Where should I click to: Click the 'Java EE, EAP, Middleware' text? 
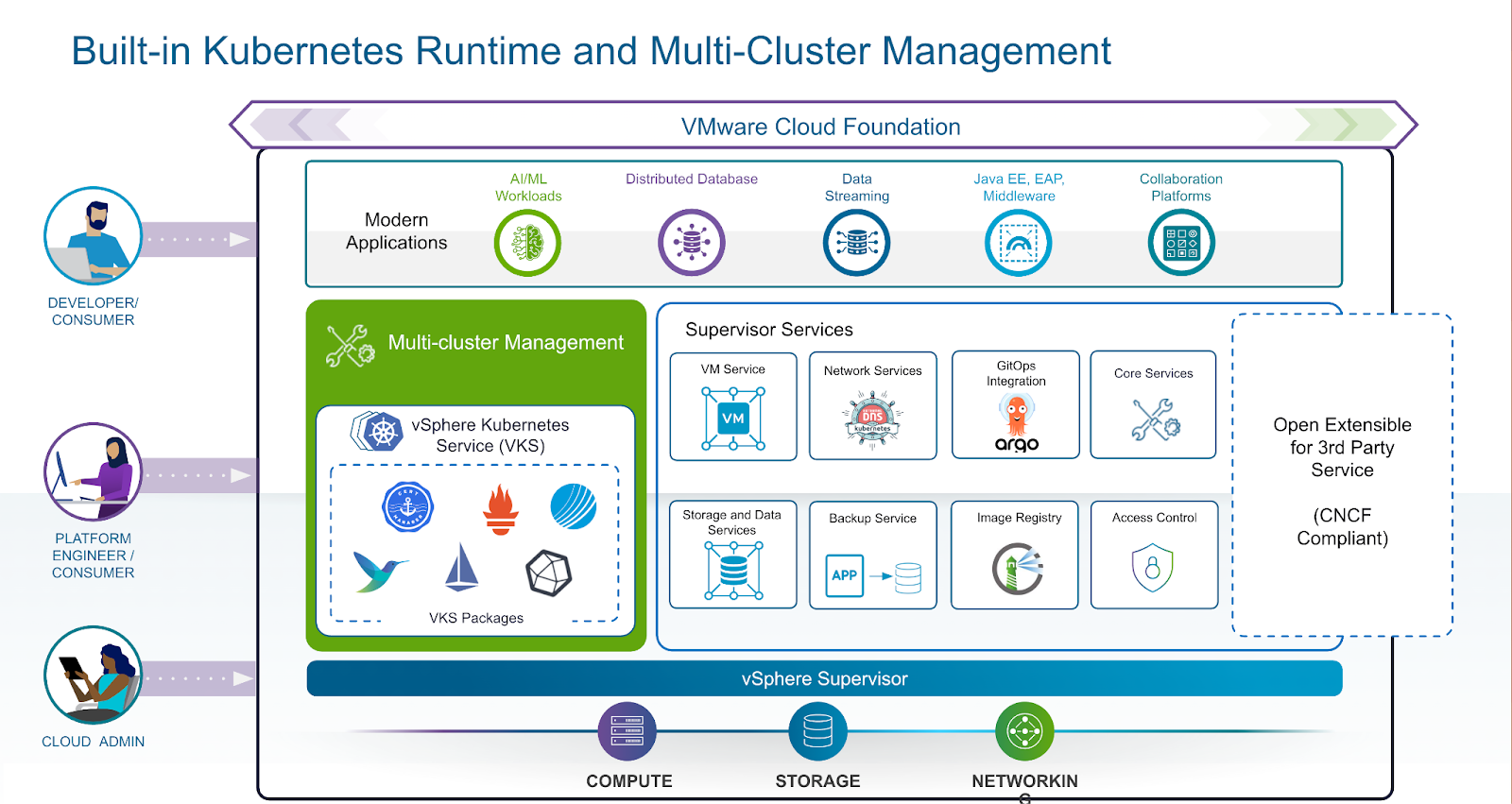click(x=1019, y=187)
